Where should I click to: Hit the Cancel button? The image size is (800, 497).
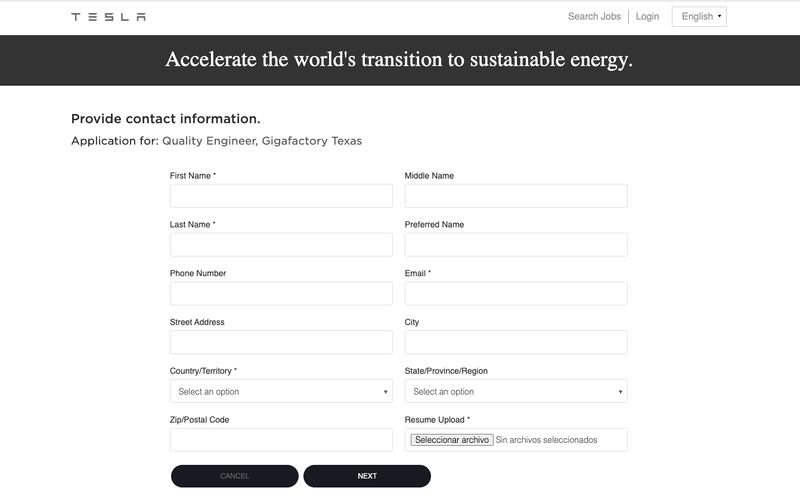coord(235,476)
